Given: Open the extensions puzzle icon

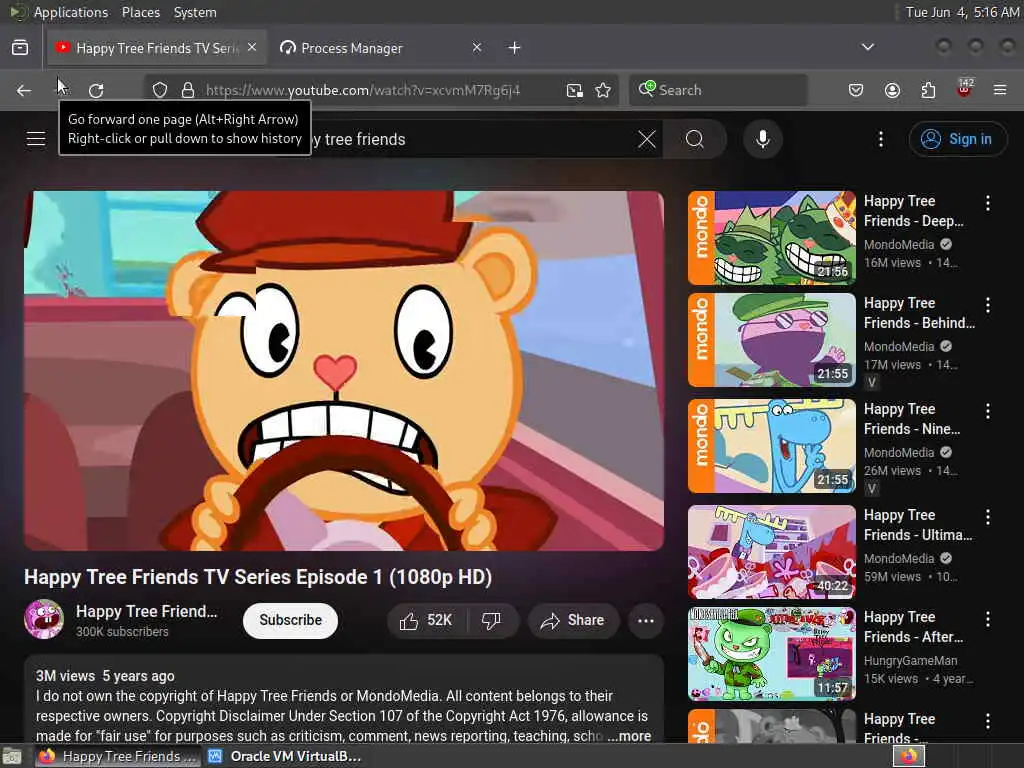Looking at the screenshot, I should (x=928, y=90).
